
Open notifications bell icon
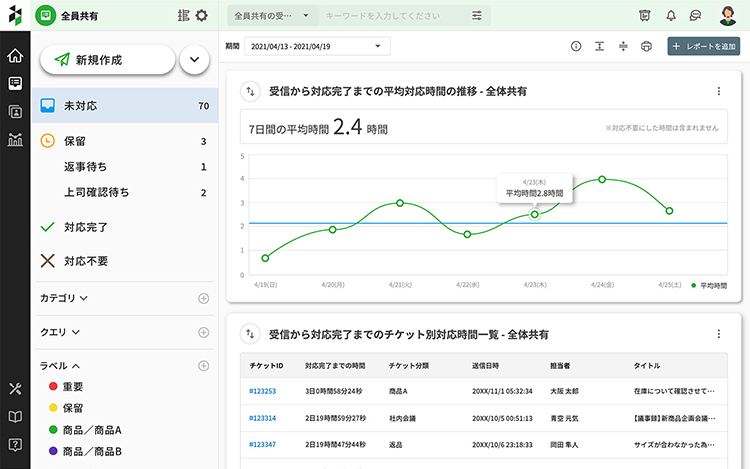[671, 16]
